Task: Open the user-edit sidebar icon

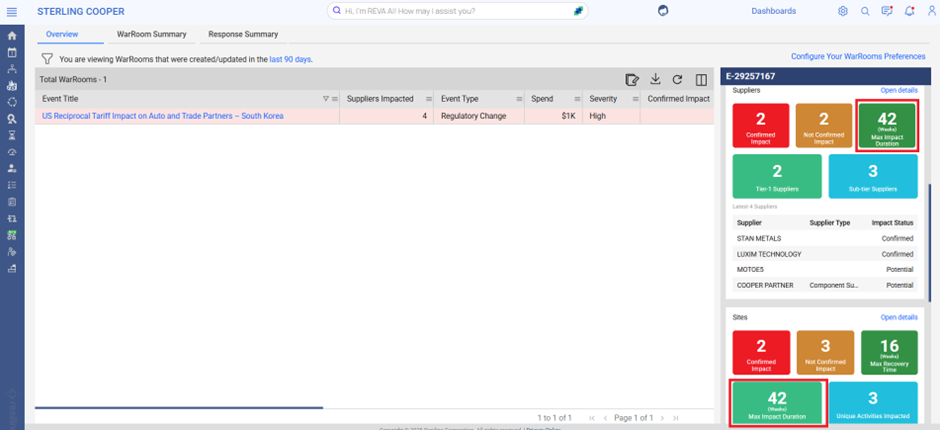Action: coord(11,252)
